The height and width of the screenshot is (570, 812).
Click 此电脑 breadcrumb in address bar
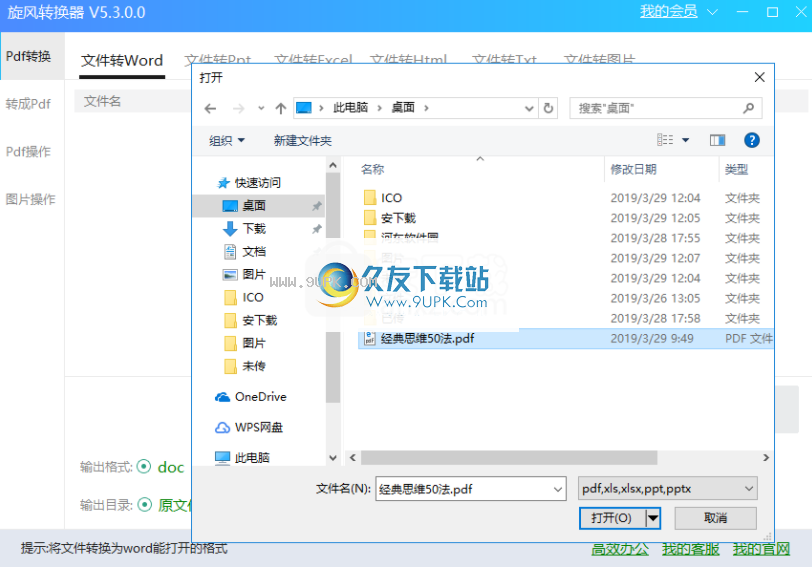(x=350, y=108)
